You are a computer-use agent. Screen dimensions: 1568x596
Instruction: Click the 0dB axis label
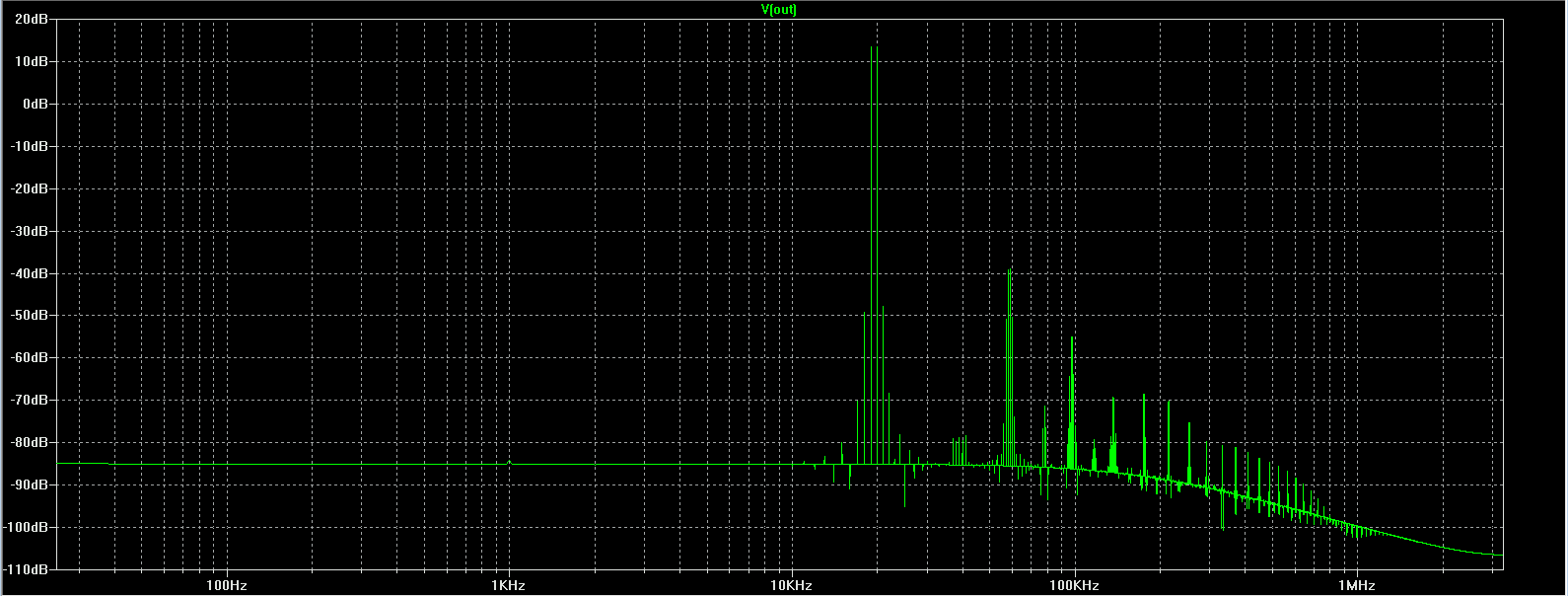tap(36, 104)
